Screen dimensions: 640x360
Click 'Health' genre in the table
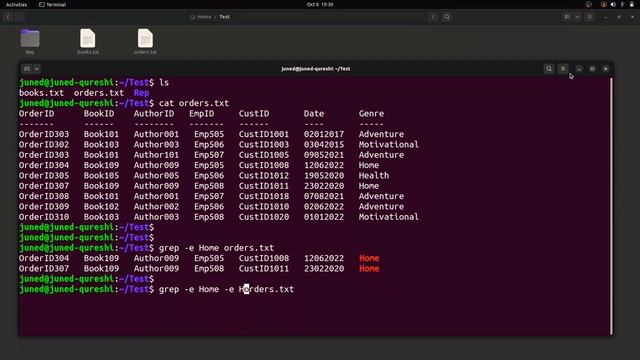click(374, 176)
